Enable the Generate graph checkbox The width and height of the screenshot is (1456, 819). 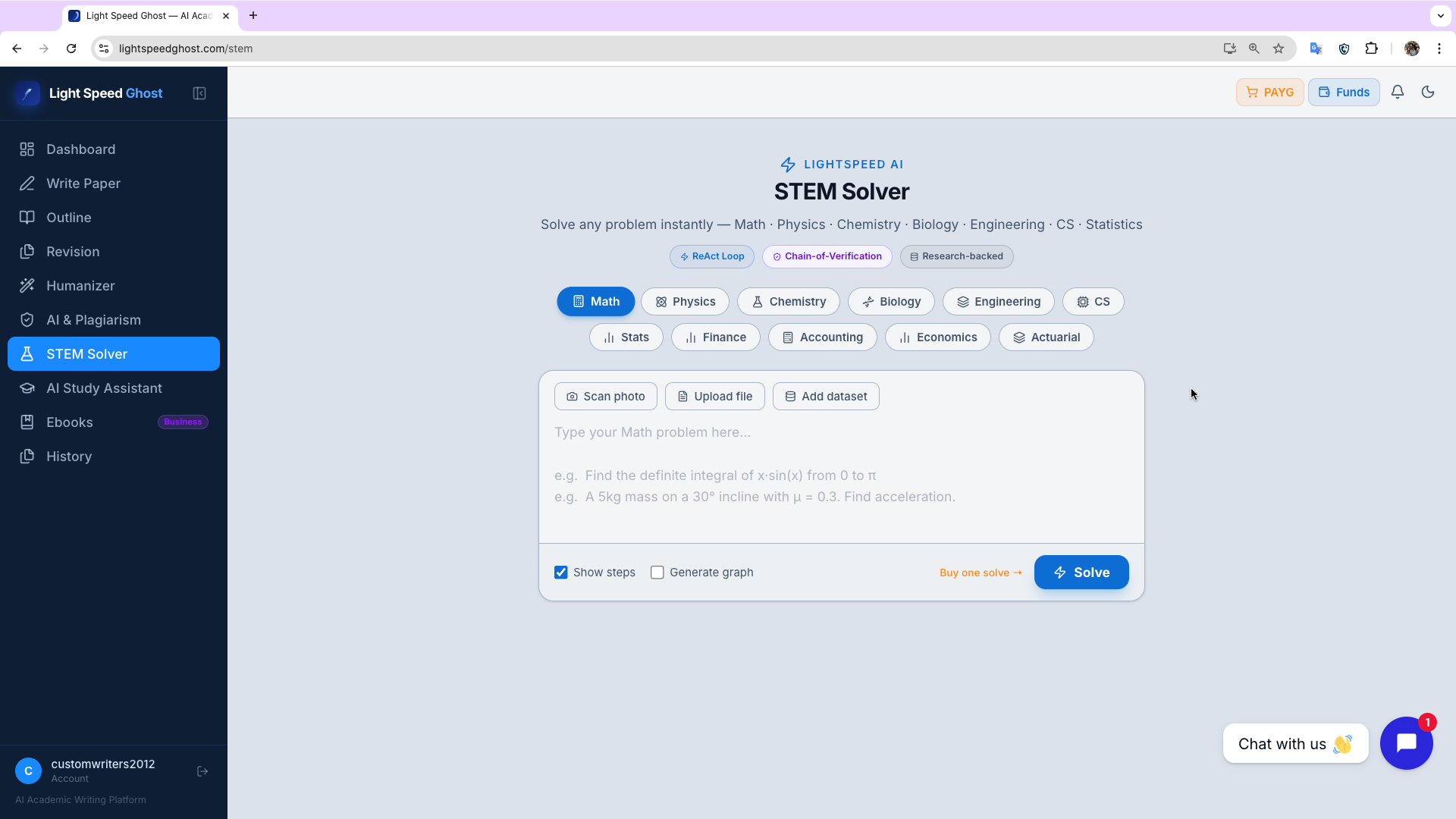(x=657, y=573)
